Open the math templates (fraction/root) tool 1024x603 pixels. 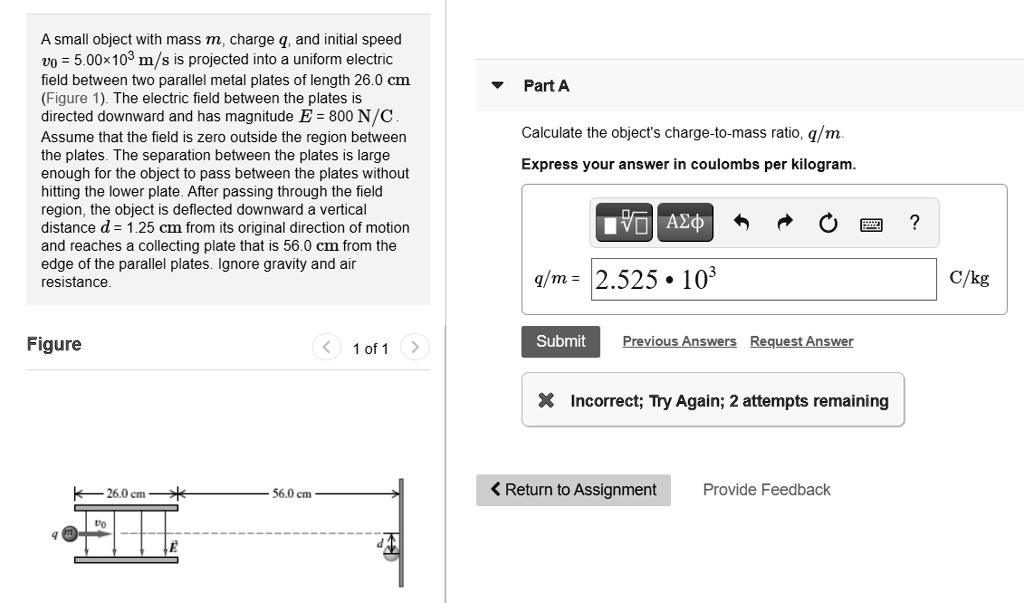624,223
